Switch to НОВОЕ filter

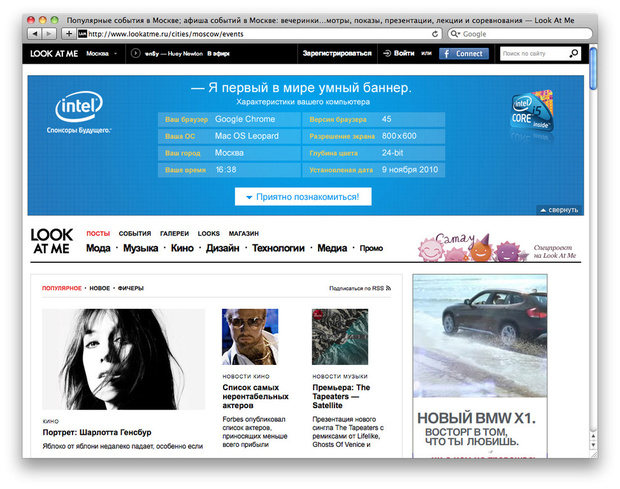tap(100, 288)
